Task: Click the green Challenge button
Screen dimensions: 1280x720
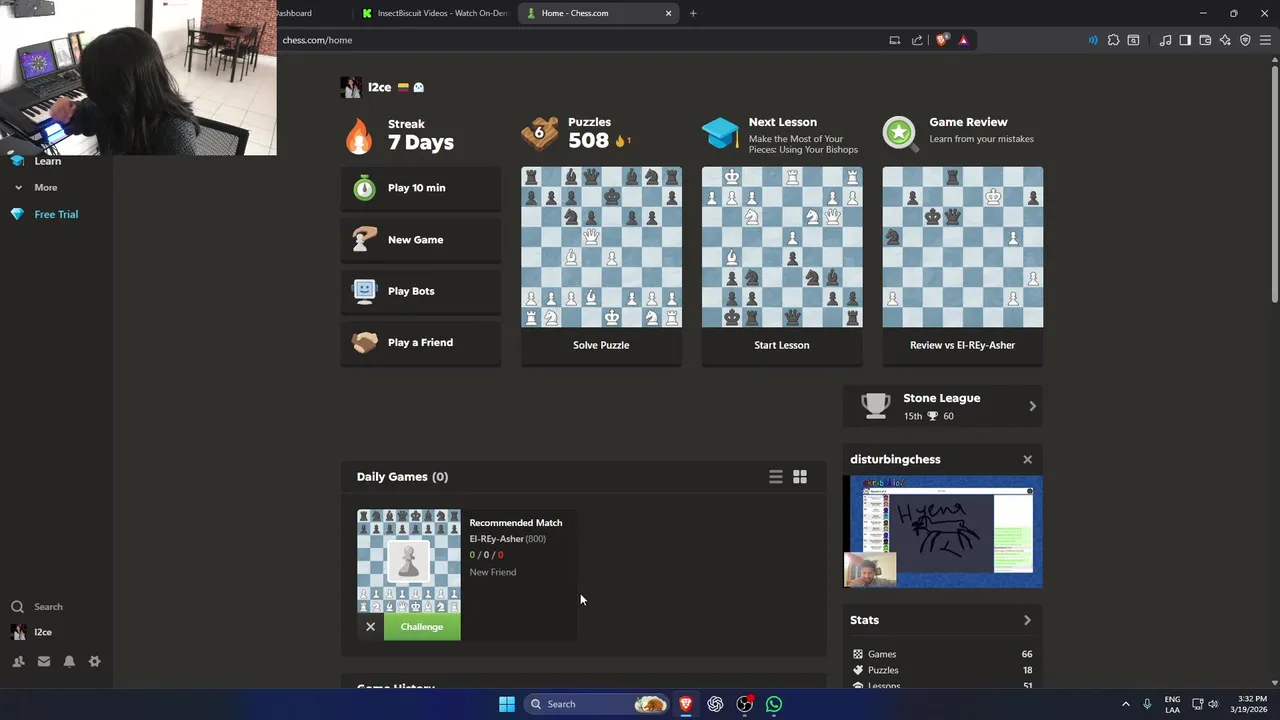Action: pos(422,627)
